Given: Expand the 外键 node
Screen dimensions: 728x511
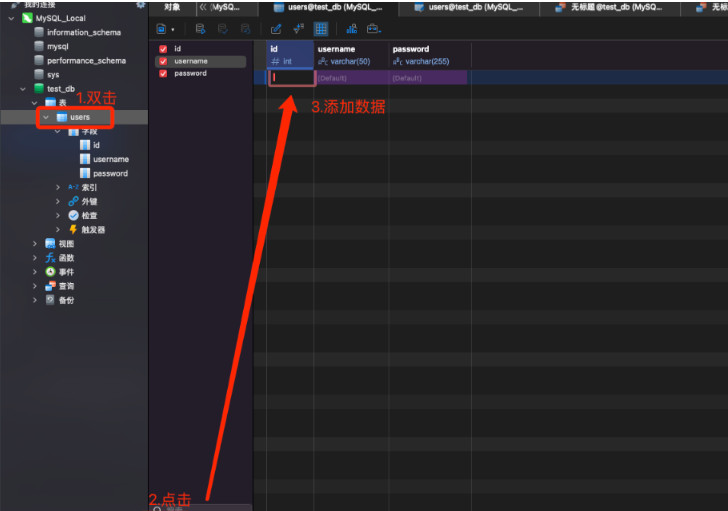Looking at the screenshot, I should click(58, 201).
